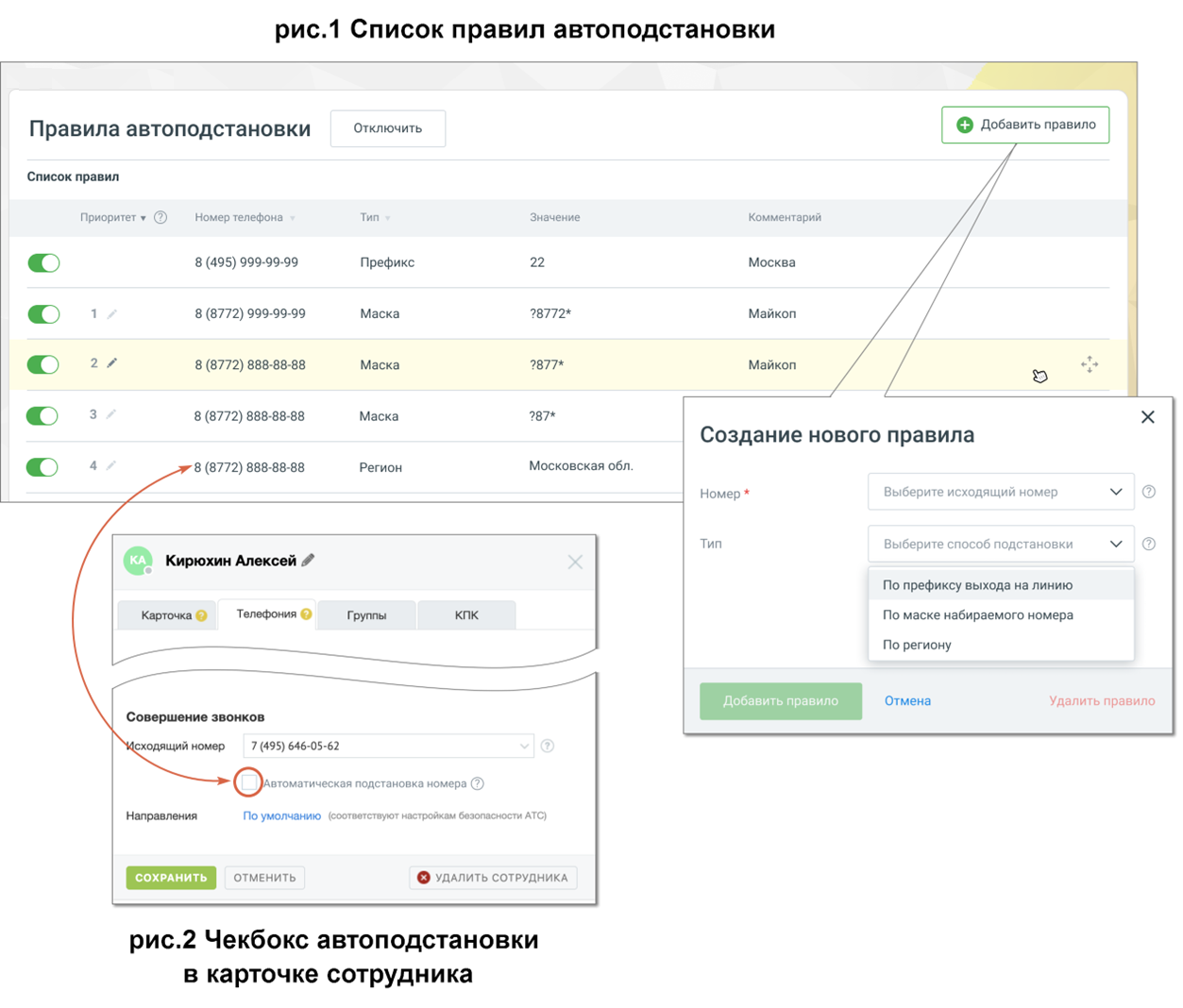Open help icon beside Исходящий номер field
Screen dimensions: 1183x1008
coord(548,746)
